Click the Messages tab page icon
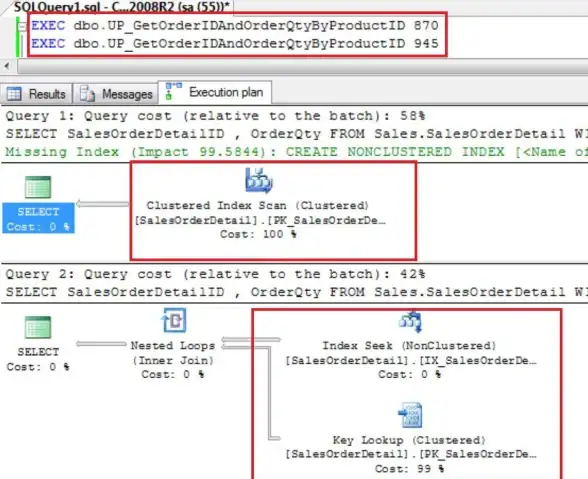The height and width of the screenshot is (479, 588). [87, 94]
